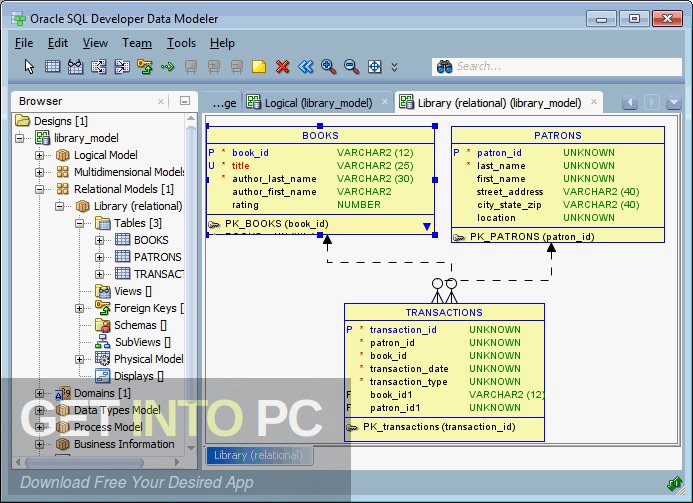Click the tab list dropdown button
Screen dimensions: 693x503
click(x=674, y=103)
